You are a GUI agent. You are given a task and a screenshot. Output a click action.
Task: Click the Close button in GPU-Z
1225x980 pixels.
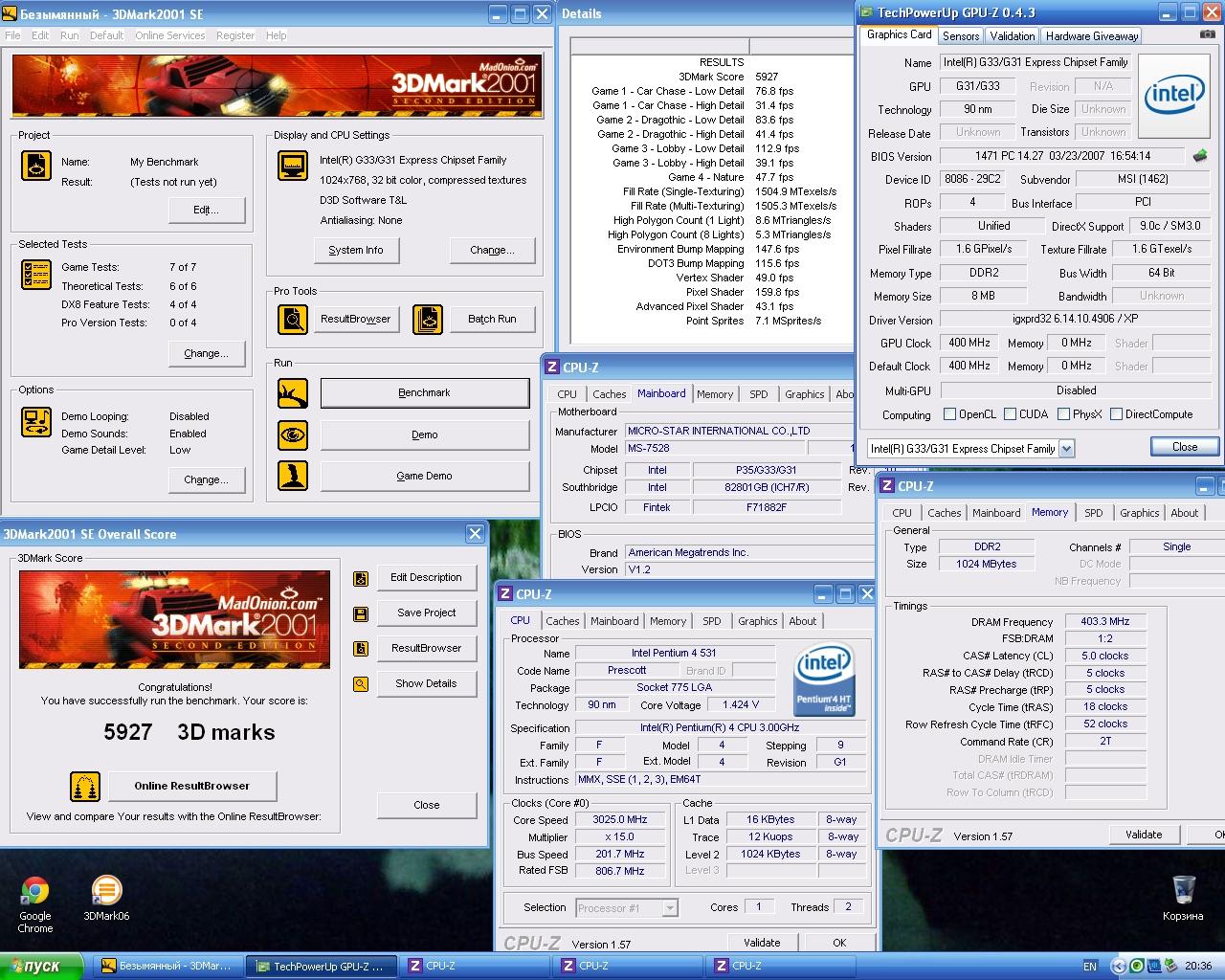click(1185, 447)
